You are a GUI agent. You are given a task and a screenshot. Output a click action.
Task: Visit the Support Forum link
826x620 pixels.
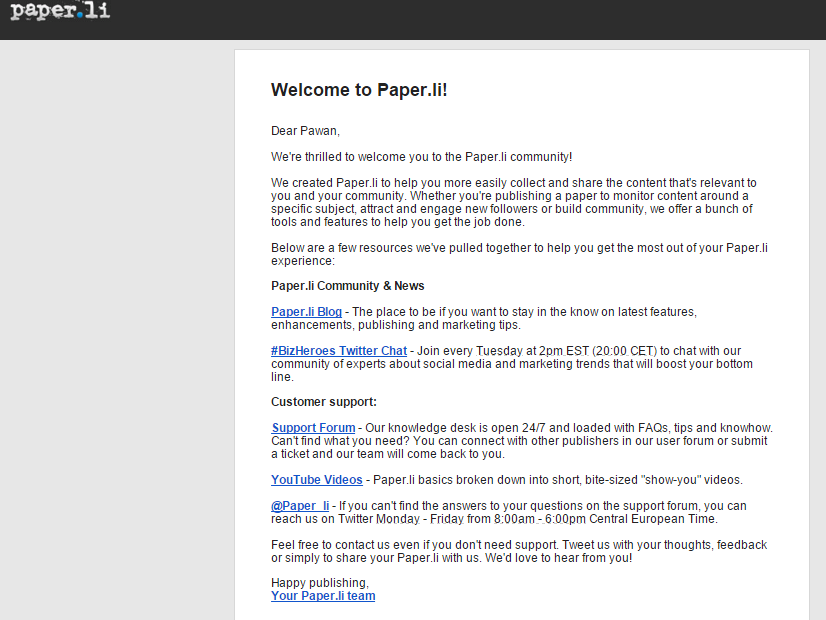point(313,428)
